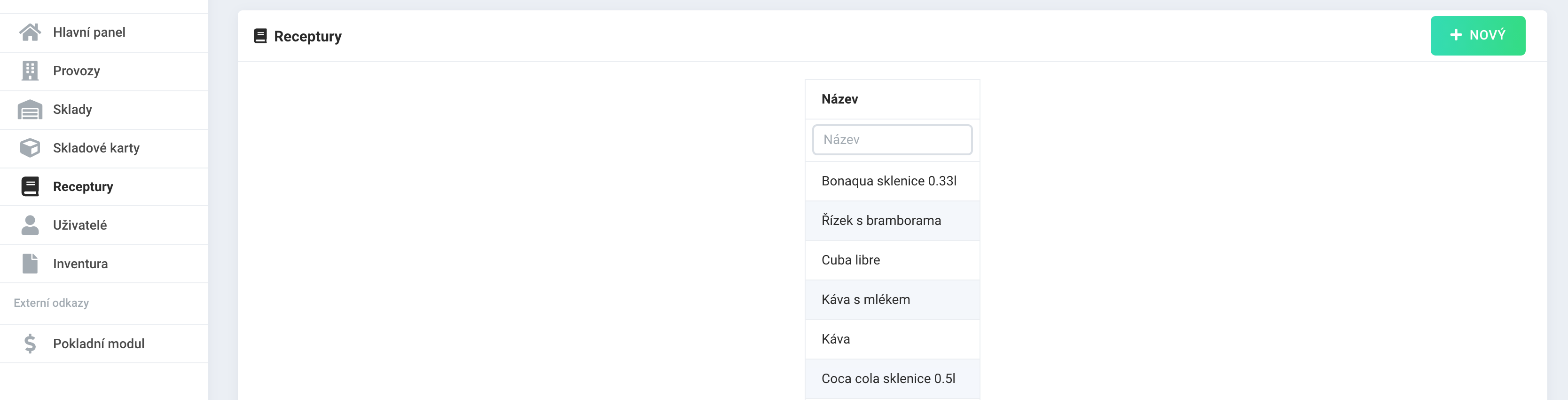This screenshot has width=1568, height=400.
Task: Select the Receptury sidebar entry
Action: [x=104, y=186]
